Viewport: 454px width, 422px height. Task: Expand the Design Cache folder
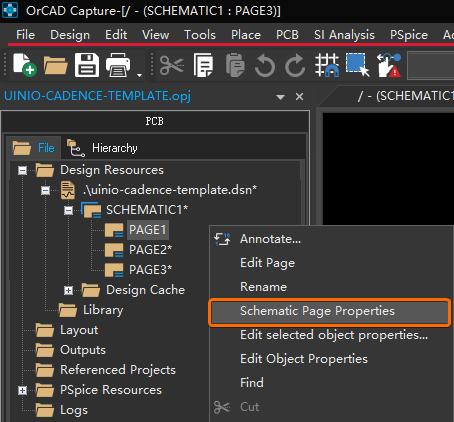tap(68, 291)
